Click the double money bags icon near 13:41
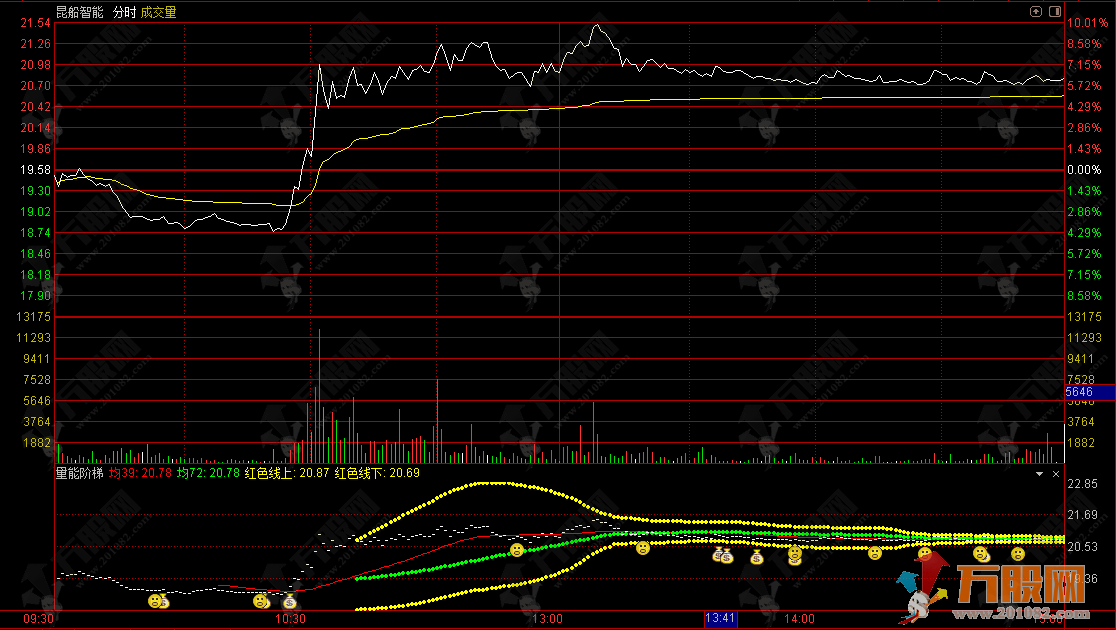The height and width of the screenshot is (630, 1116). coord(723,554)
